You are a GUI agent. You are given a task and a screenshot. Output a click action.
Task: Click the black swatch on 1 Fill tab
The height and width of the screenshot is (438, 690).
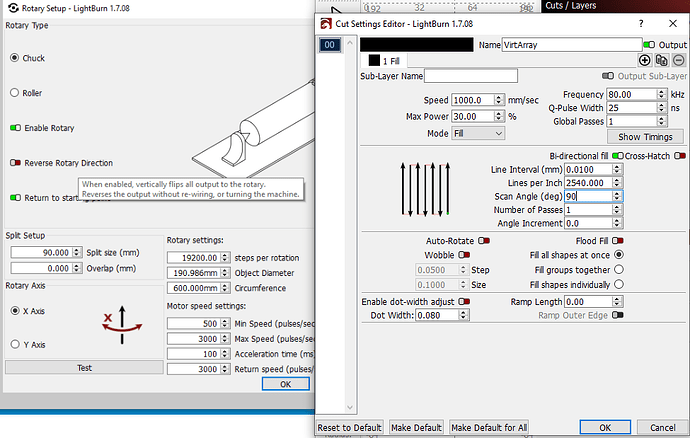[x=374, y=60]
